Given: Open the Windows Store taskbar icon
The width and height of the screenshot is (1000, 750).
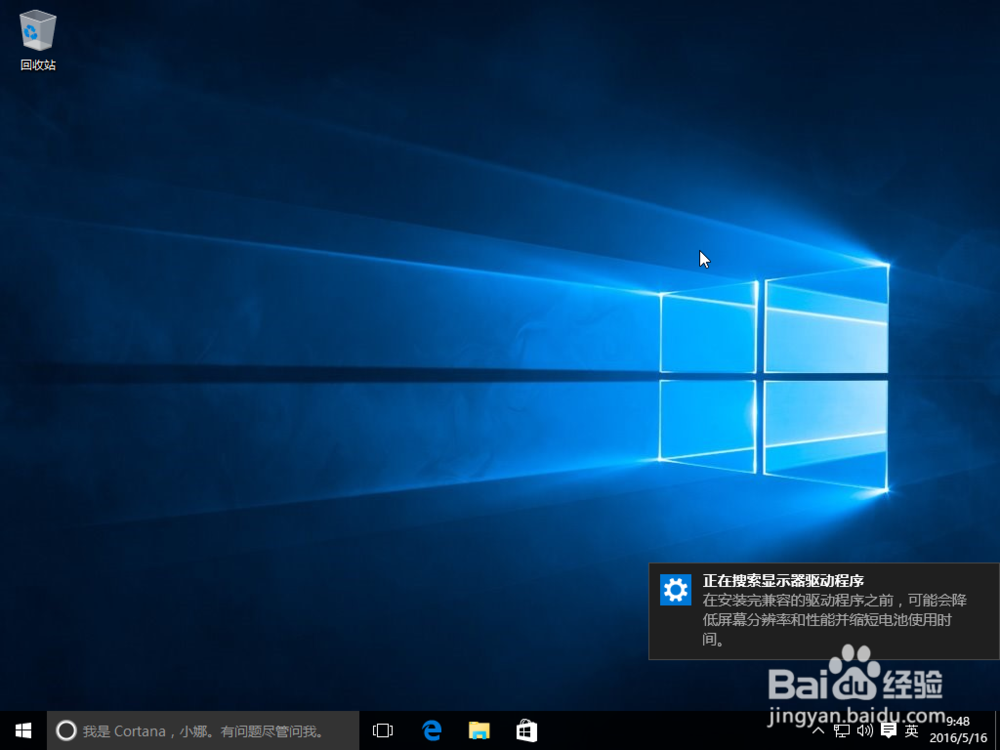Looking at the screenshot, I should point(526,730).
